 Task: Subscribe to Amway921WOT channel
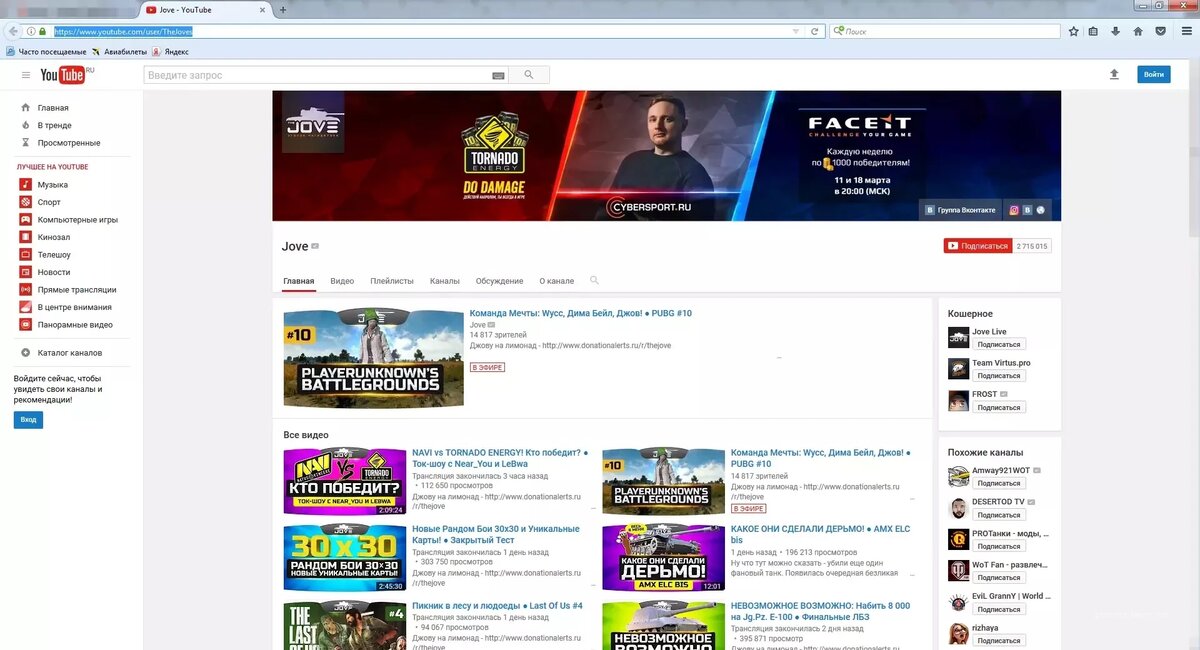[999, 484]
